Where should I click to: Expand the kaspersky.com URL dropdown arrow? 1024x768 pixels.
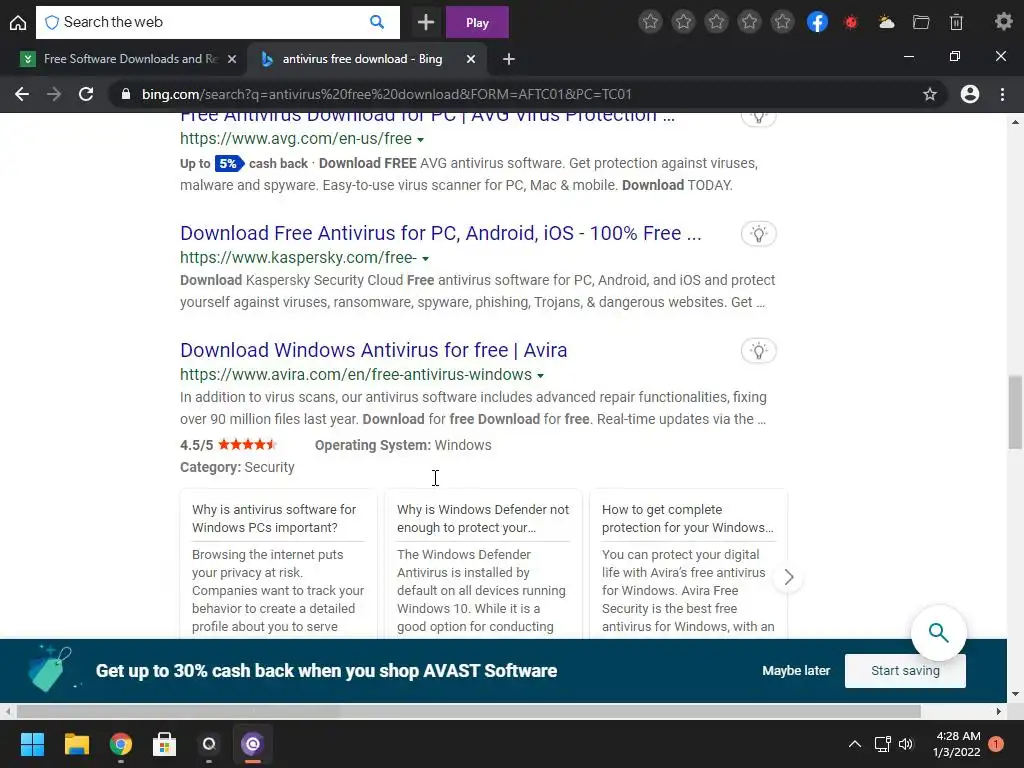pyautogui.click(x=426, y=259)
